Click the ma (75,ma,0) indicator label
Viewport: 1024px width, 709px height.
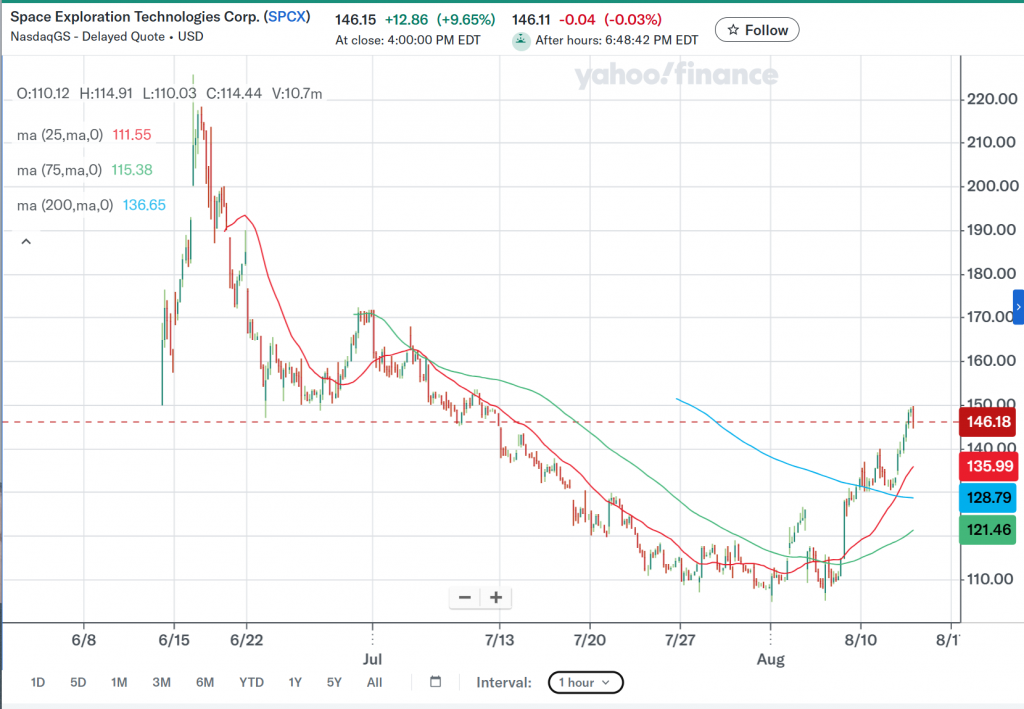[59, 170]
